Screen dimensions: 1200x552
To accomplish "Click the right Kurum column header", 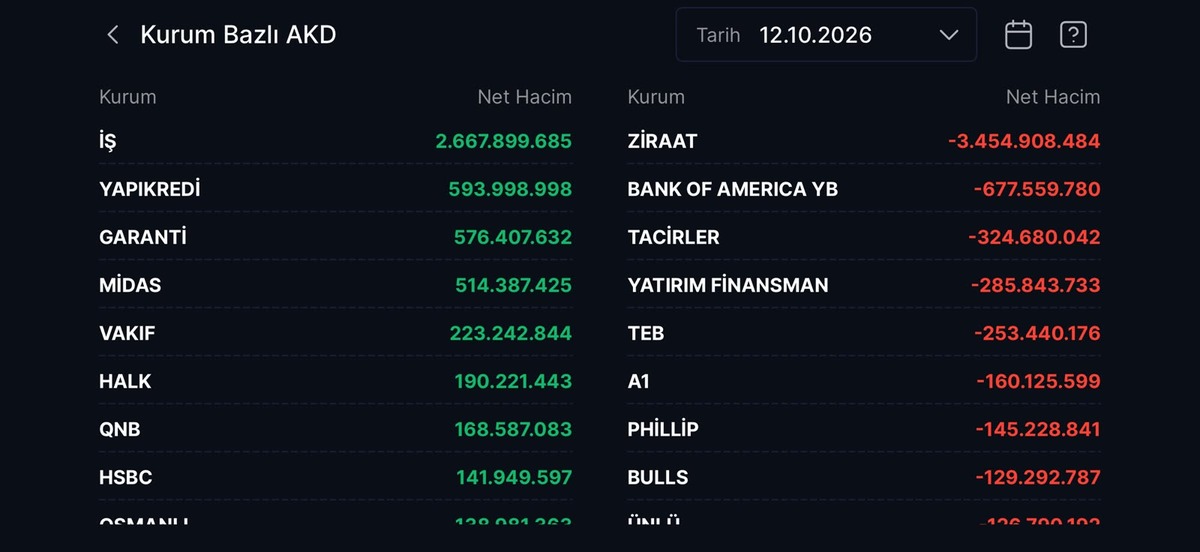I will pos(656,97).
